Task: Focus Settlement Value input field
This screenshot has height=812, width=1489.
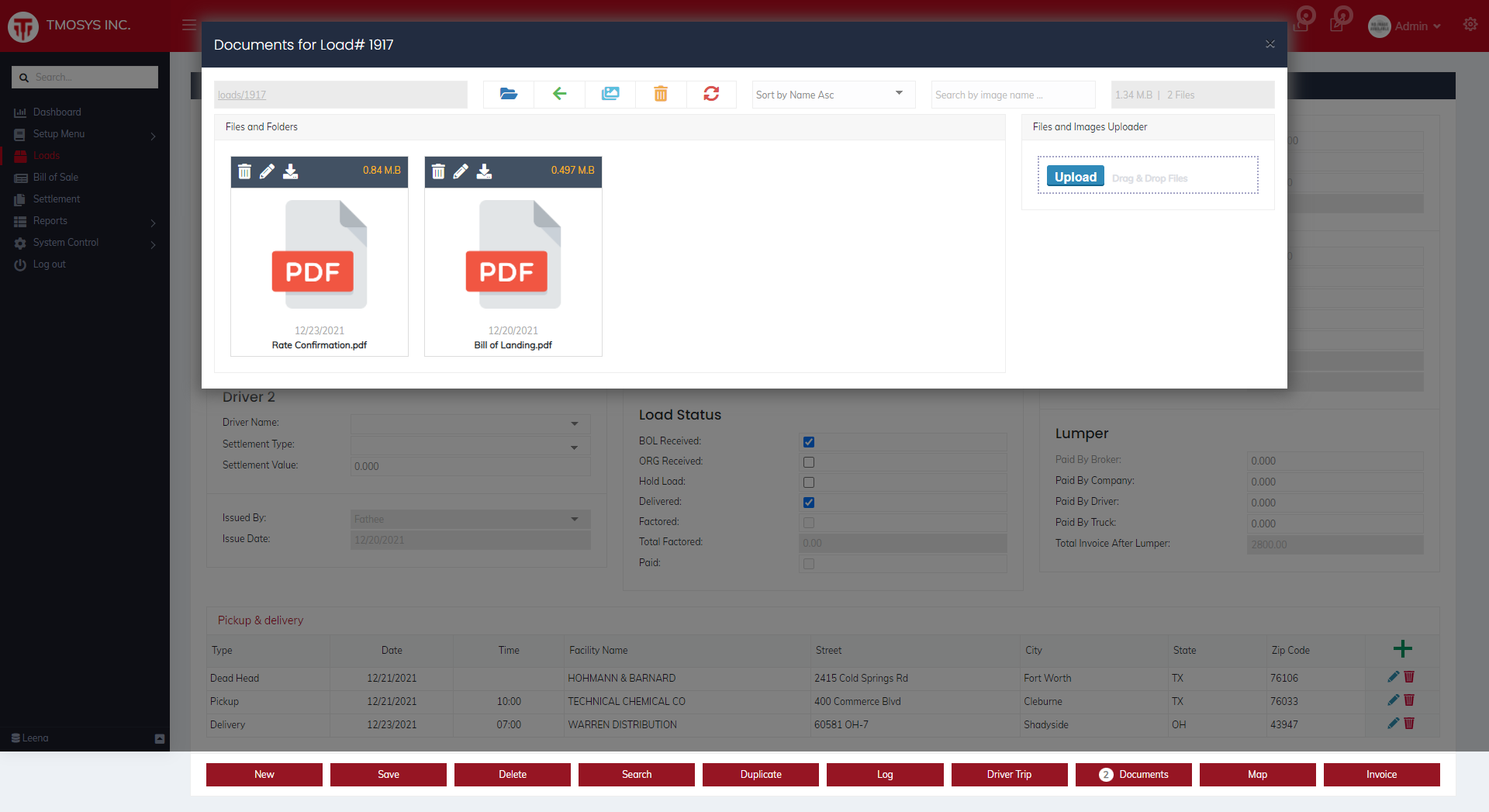Action: pyautogui.click(x=471, y=466)
